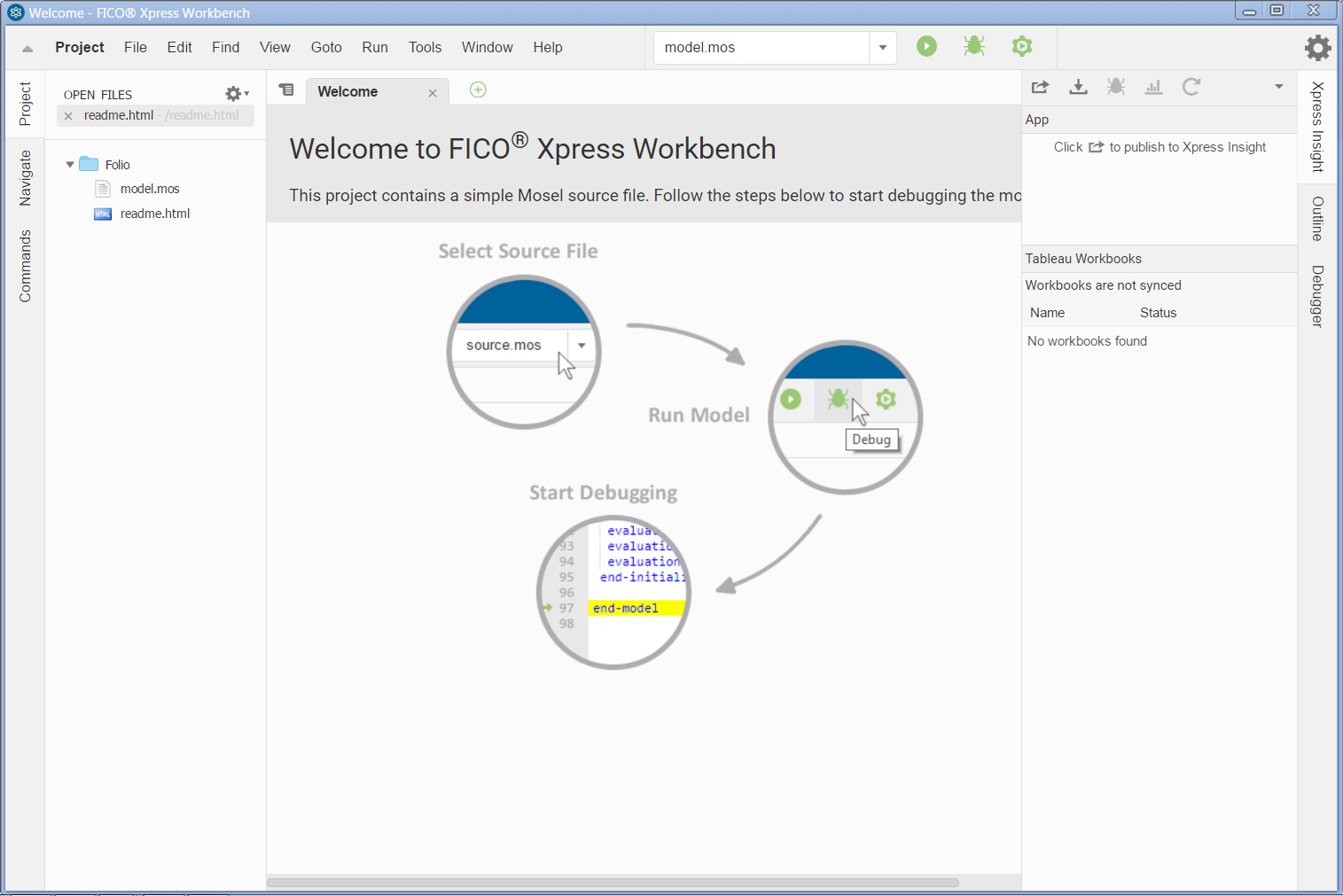Image resolution: width=1343 pixels, height=896 pixels.
Task: Open the Insight panel dropdown arrow
Action: [x=1279, y=87]
